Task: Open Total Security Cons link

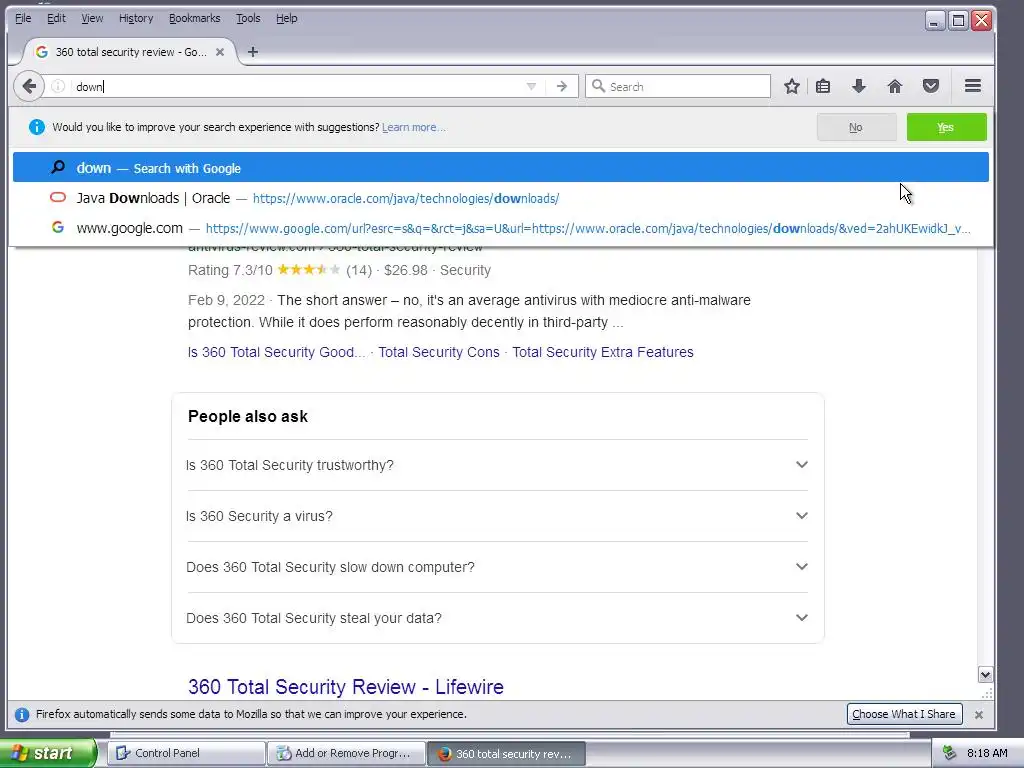Action: pyautogui.click(x=439, y=352)
